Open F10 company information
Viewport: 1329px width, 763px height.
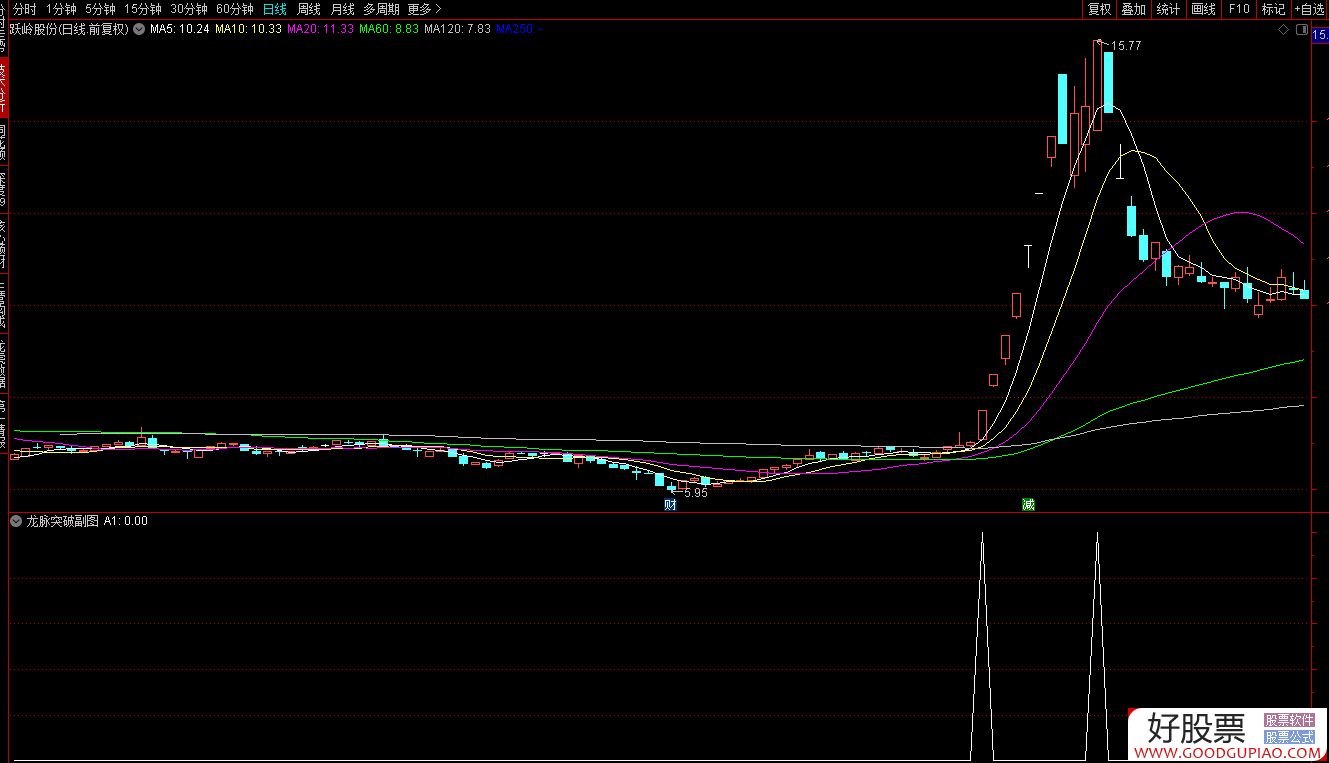click(x=1239, y=9)
